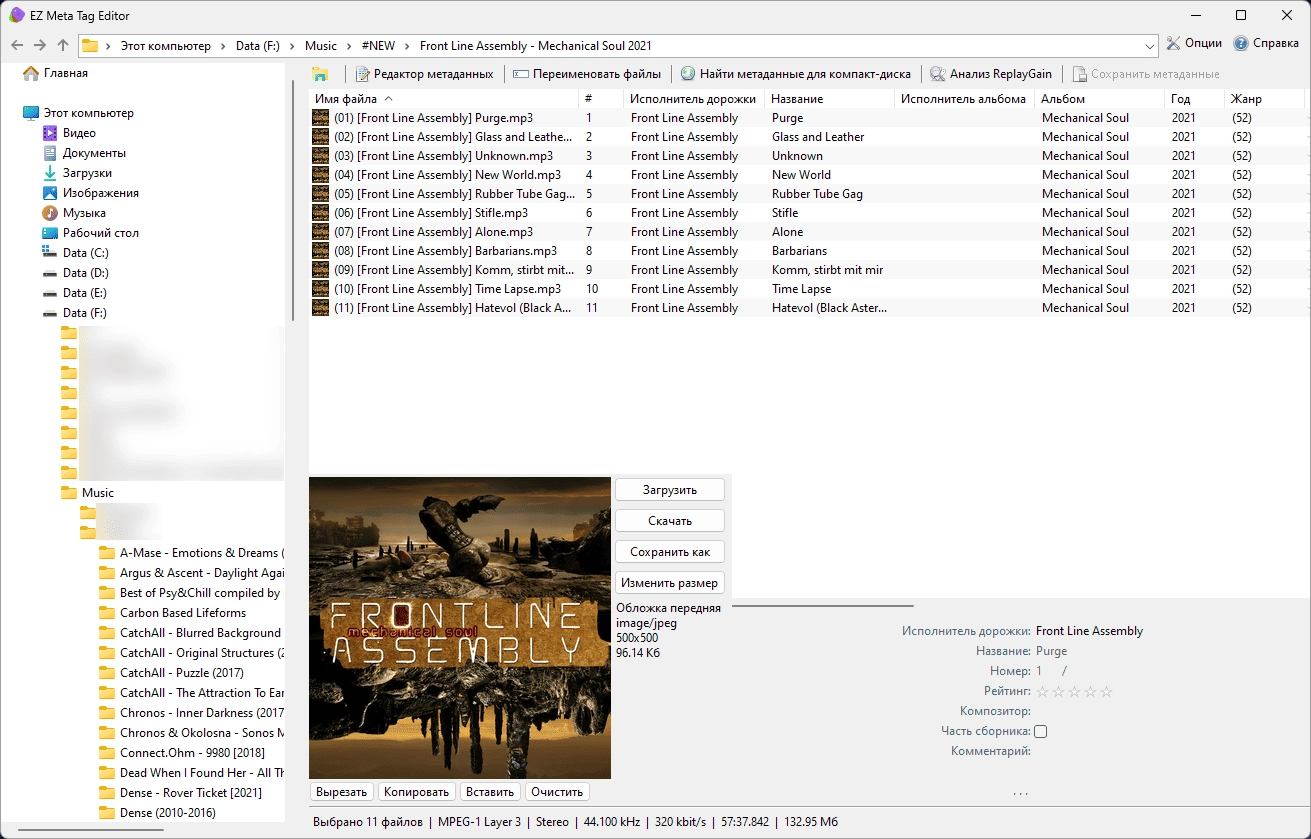The height and width of the screenshot is (839, 1311).
Task: Click the Жанр column header
Action: click(x=1264, y=99)
